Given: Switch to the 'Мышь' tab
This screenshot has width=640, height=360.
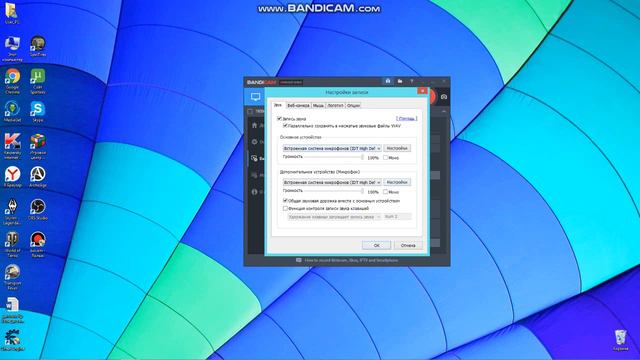Looking at the screenshot, I should tap(318, 105).
